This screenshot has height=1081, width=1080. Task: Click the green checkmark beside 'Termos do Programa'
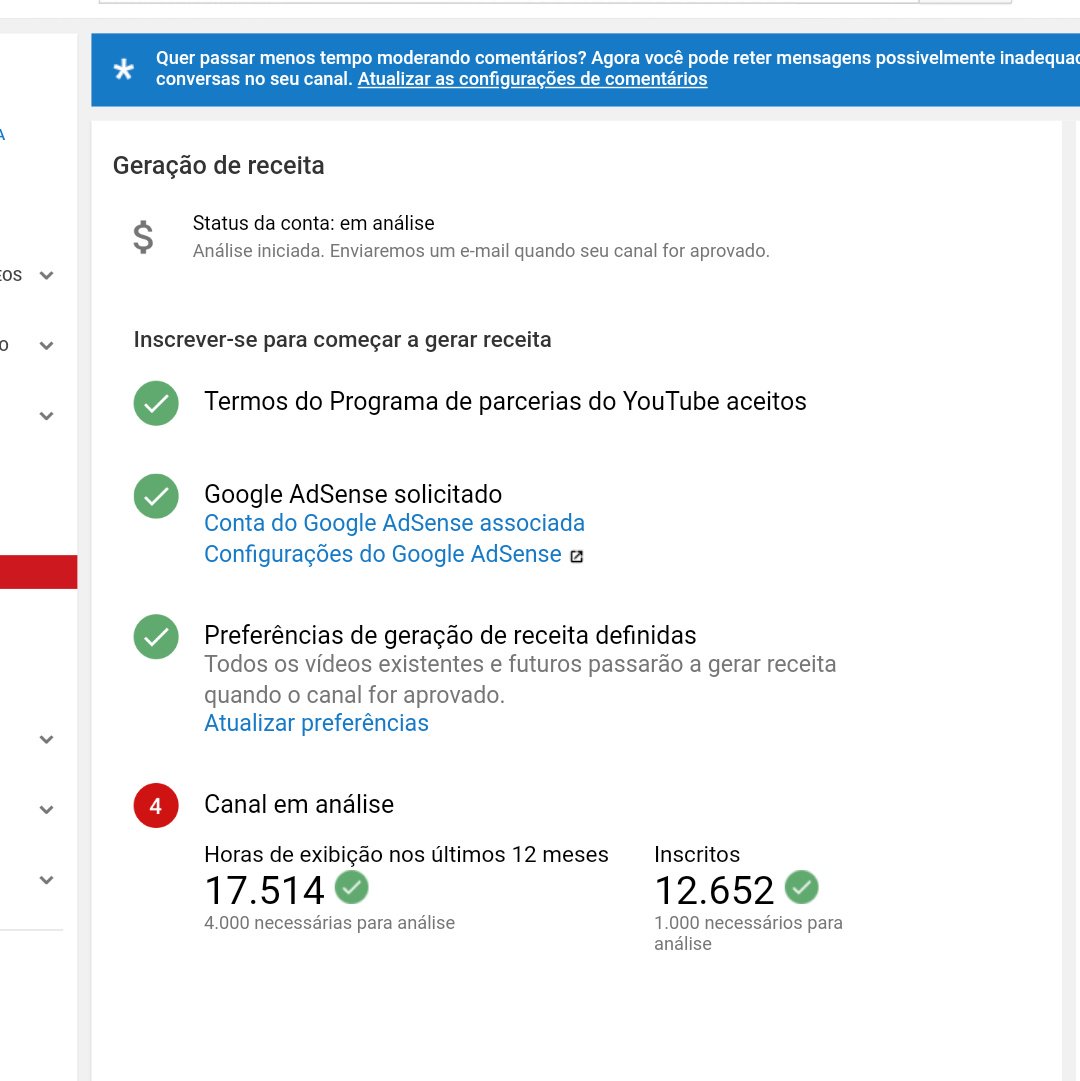(156, 403)
